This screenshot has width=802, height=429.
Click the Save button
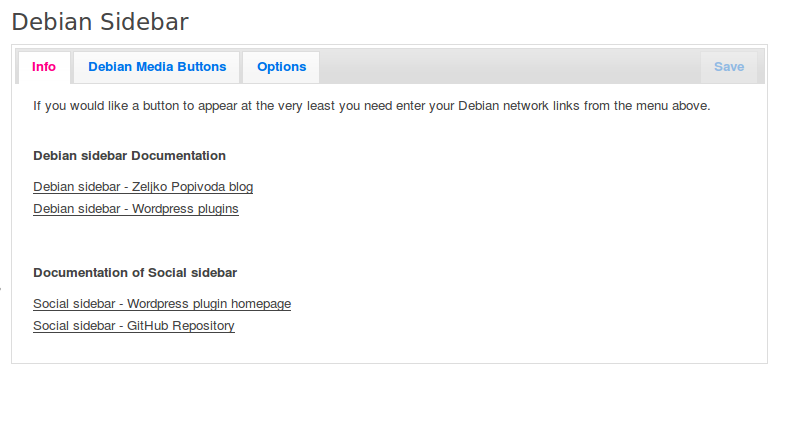pos(729,67)
